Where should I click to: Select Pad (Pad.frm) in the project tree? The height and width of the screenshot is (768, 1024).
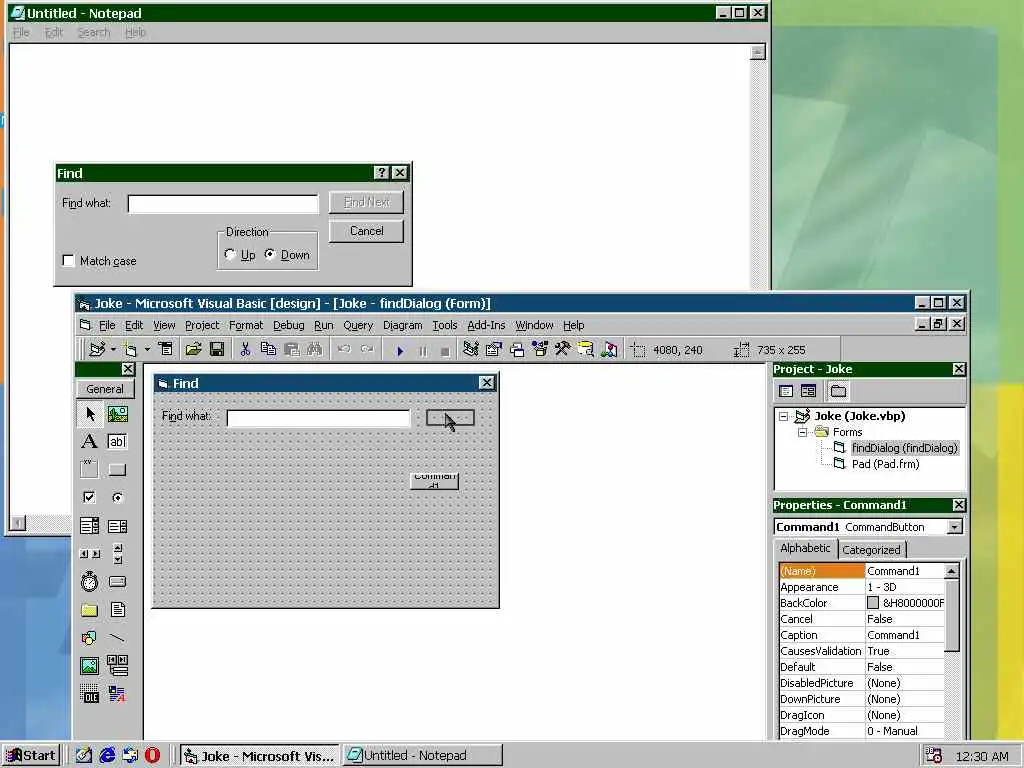tap(886, 464)
